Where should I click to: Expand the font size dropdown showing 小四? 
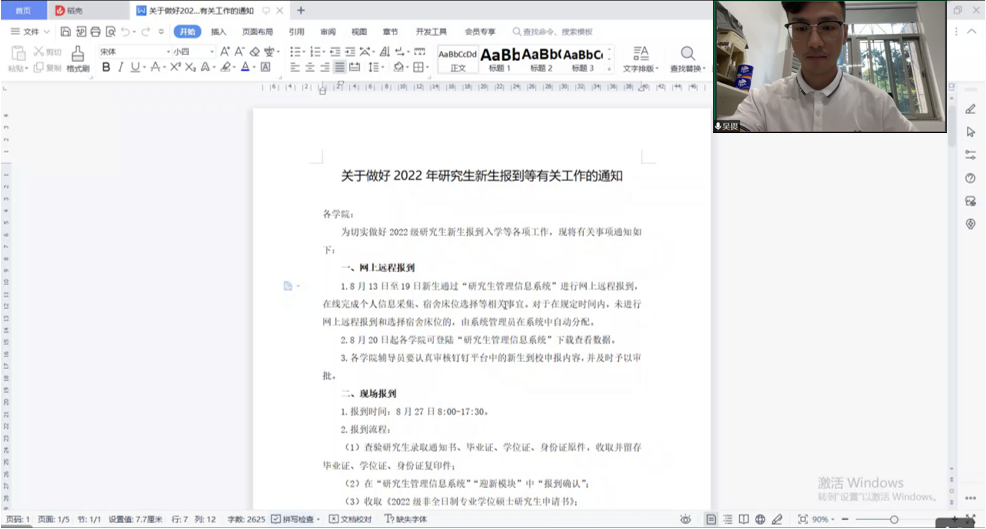(x=193, y=51)
